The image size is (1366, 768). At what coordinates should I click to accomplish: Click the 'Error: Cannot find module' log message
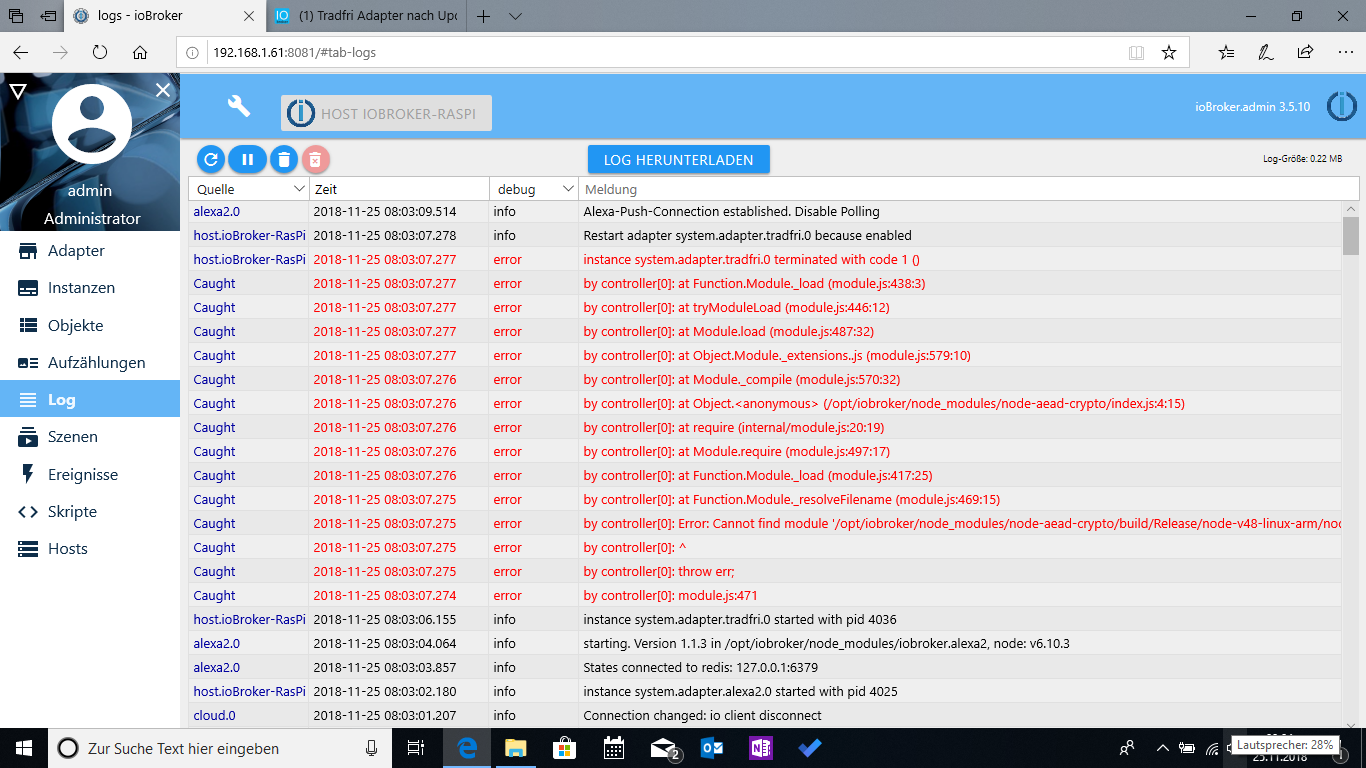coord(961,524)
